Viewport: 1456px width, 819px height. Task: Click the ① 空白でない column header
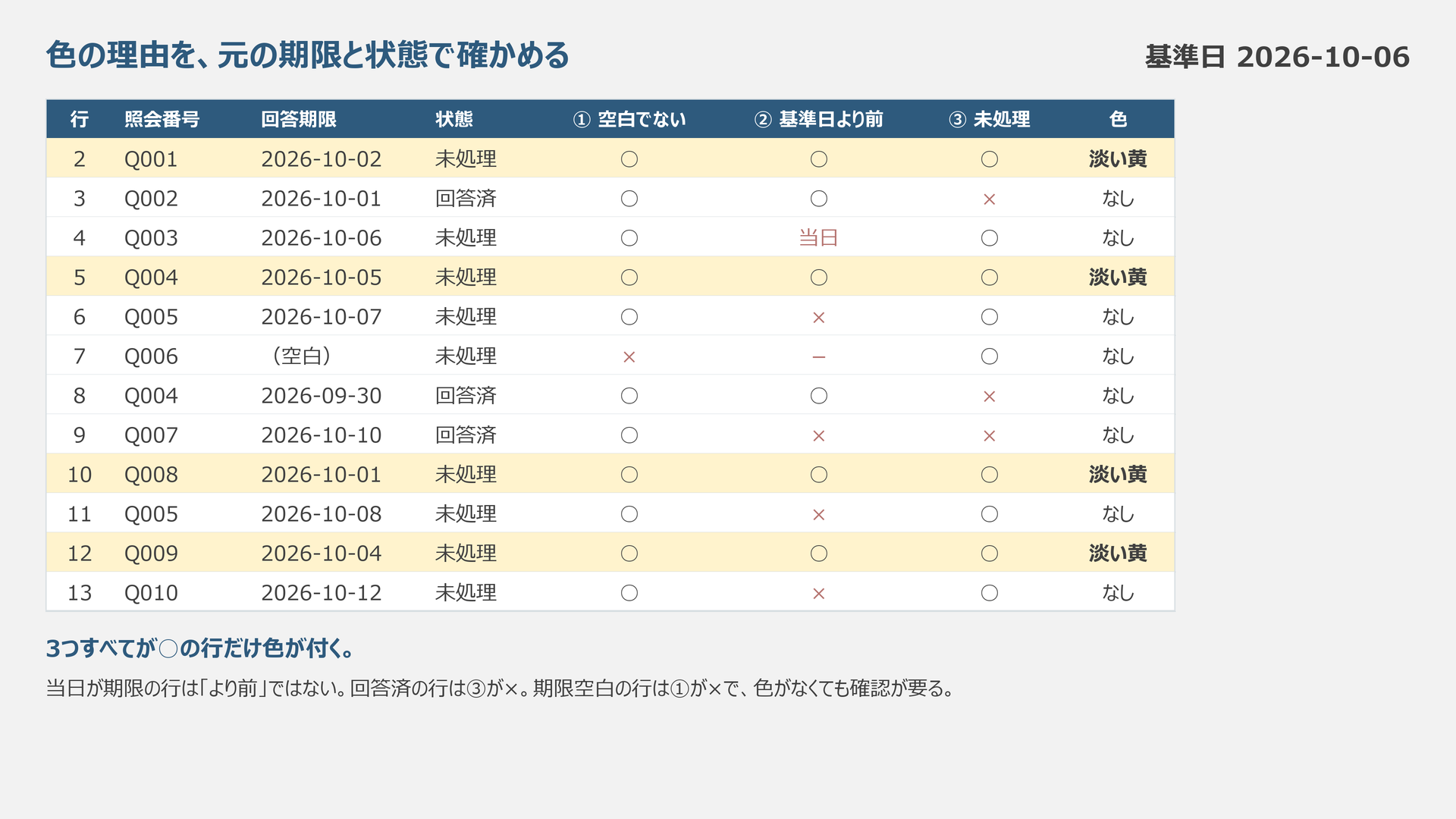(x=629, y=119)
